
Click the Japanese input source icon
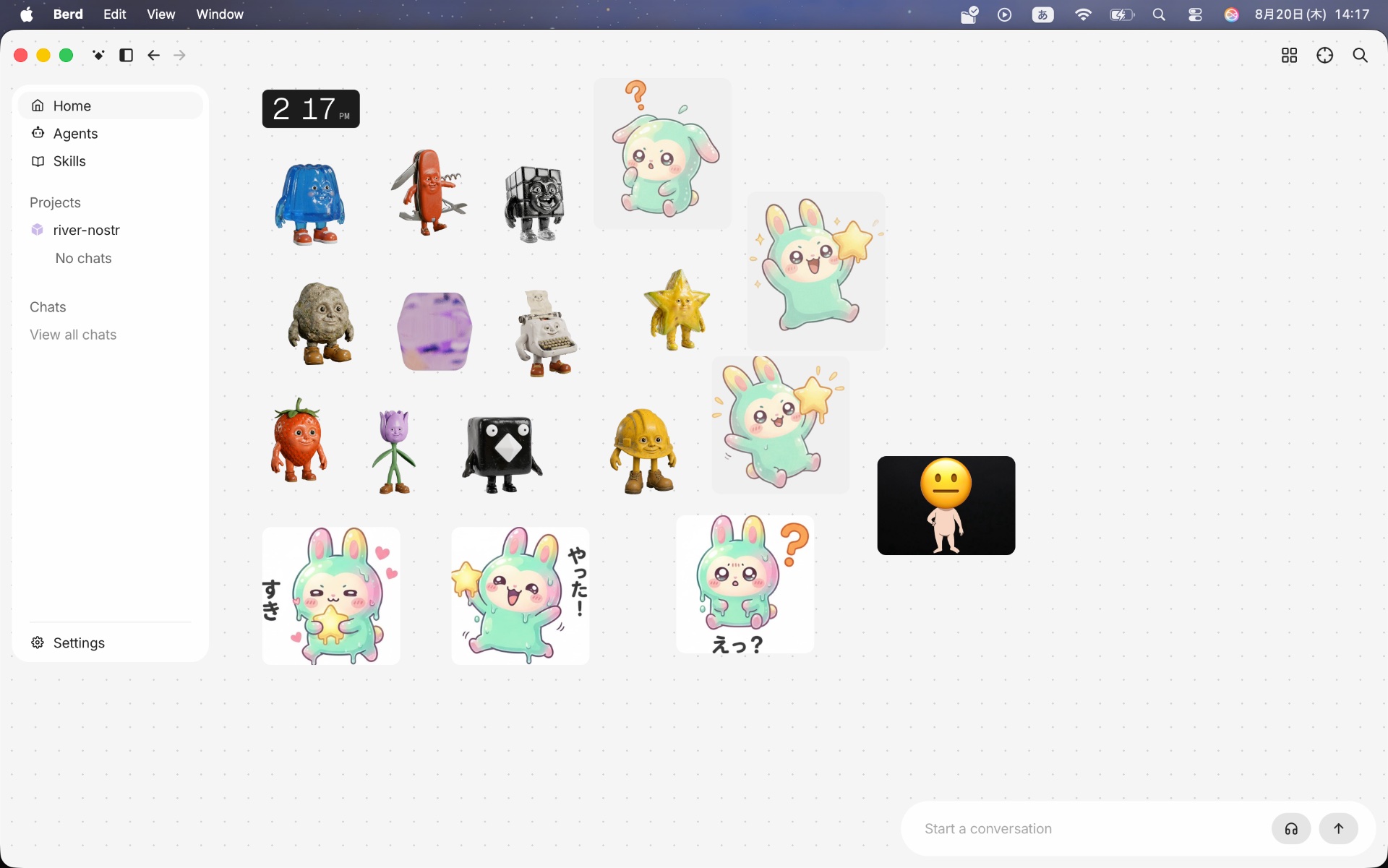(1042, 14)
